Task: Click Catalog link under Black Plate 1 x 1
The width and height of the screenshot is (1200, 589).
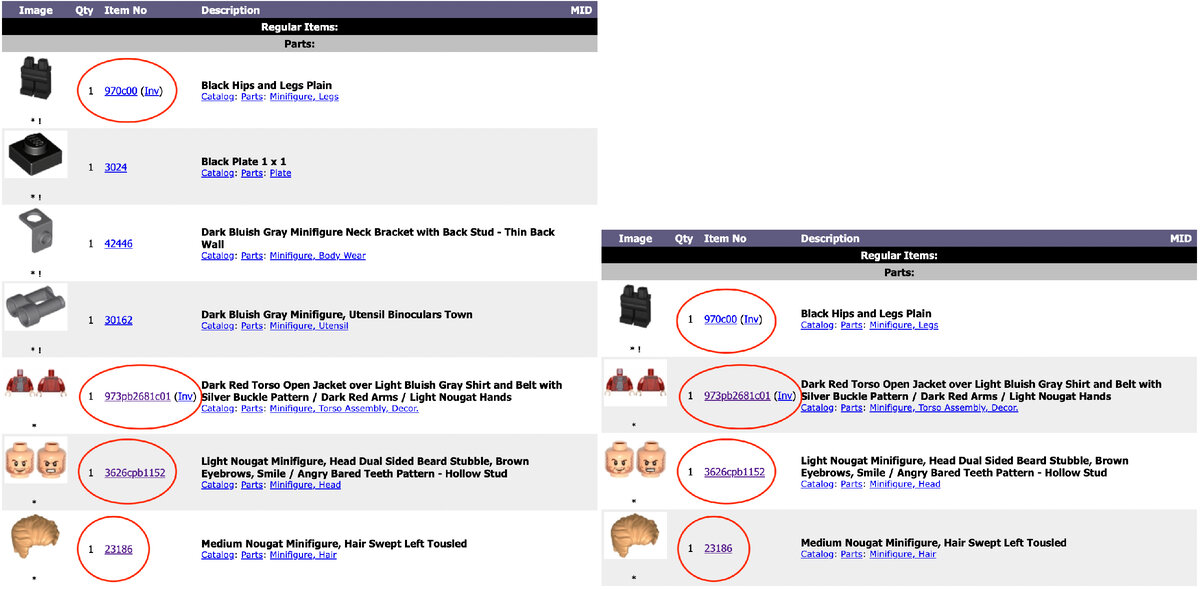Action: (217, 173)
